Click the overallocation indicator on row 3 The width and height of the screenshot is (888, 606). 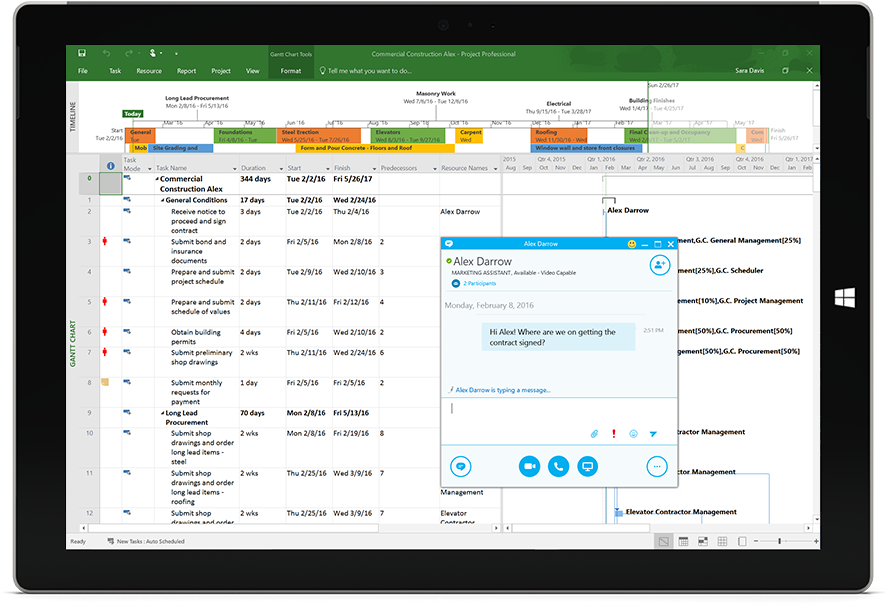point(105,241)
